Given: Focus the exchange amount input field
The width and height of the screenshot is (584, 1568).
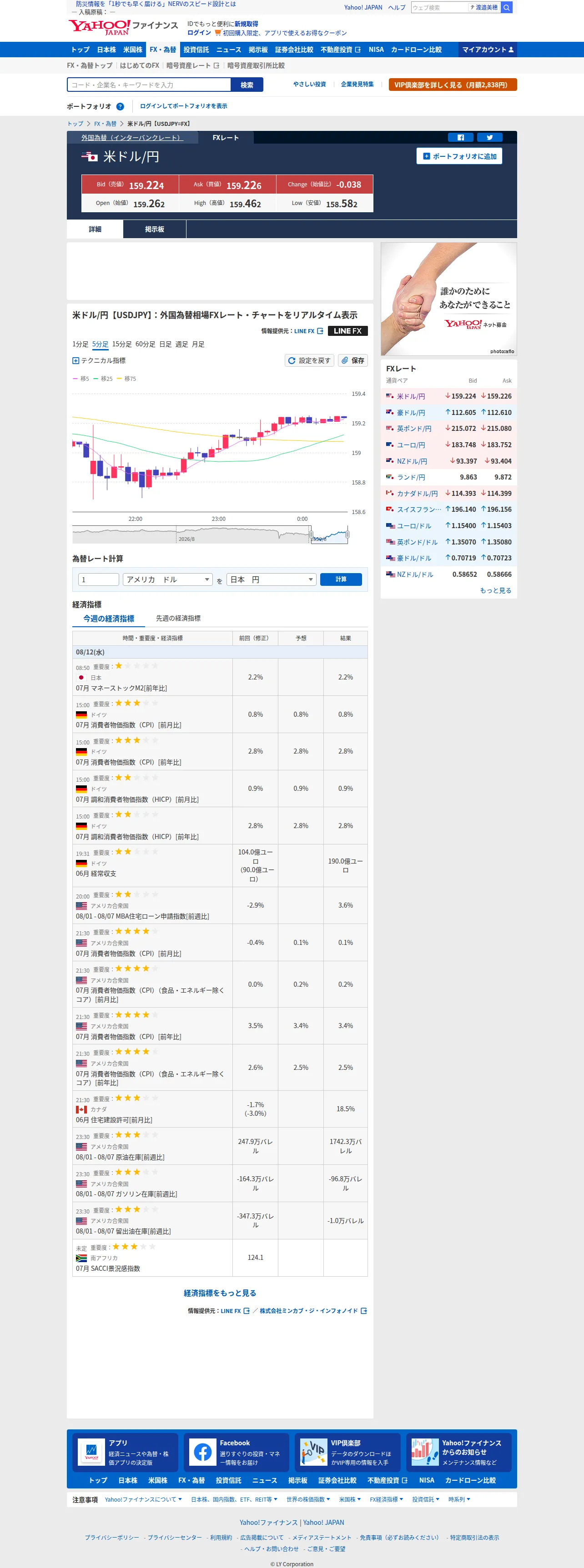Looking at the screenshot, I should (x=99, y=579).
